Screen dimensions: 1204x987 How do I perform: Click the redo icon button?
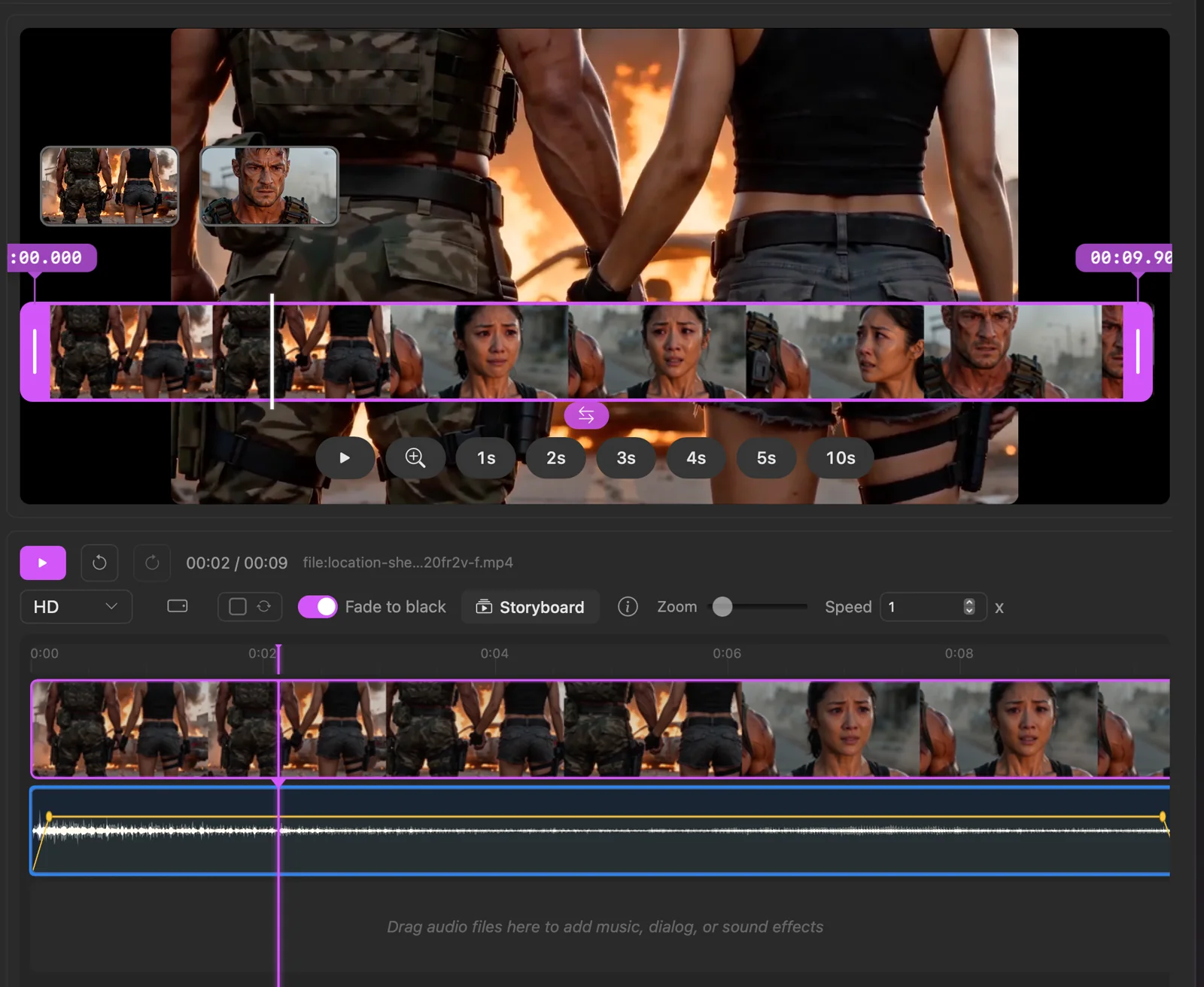pos(152,563)
